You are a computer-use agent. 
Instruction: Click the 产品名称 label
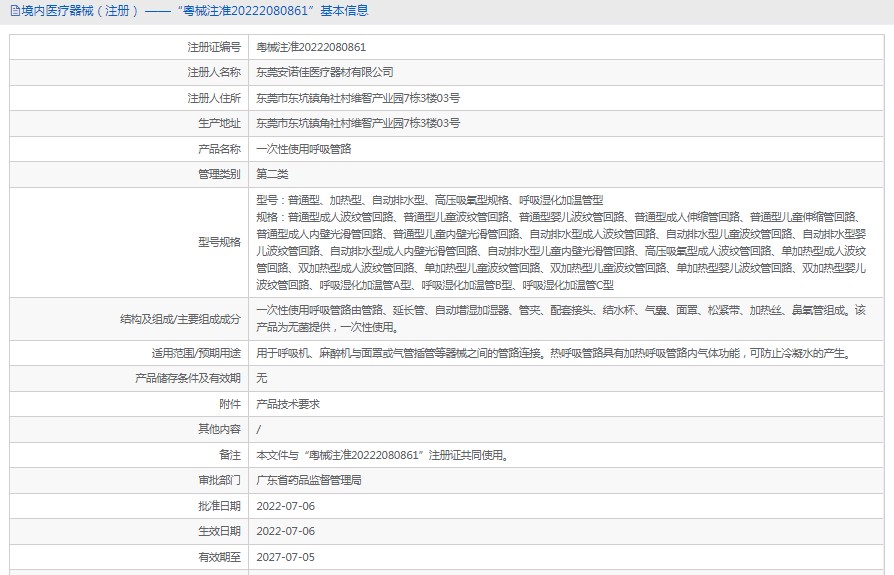click(219, 149)
